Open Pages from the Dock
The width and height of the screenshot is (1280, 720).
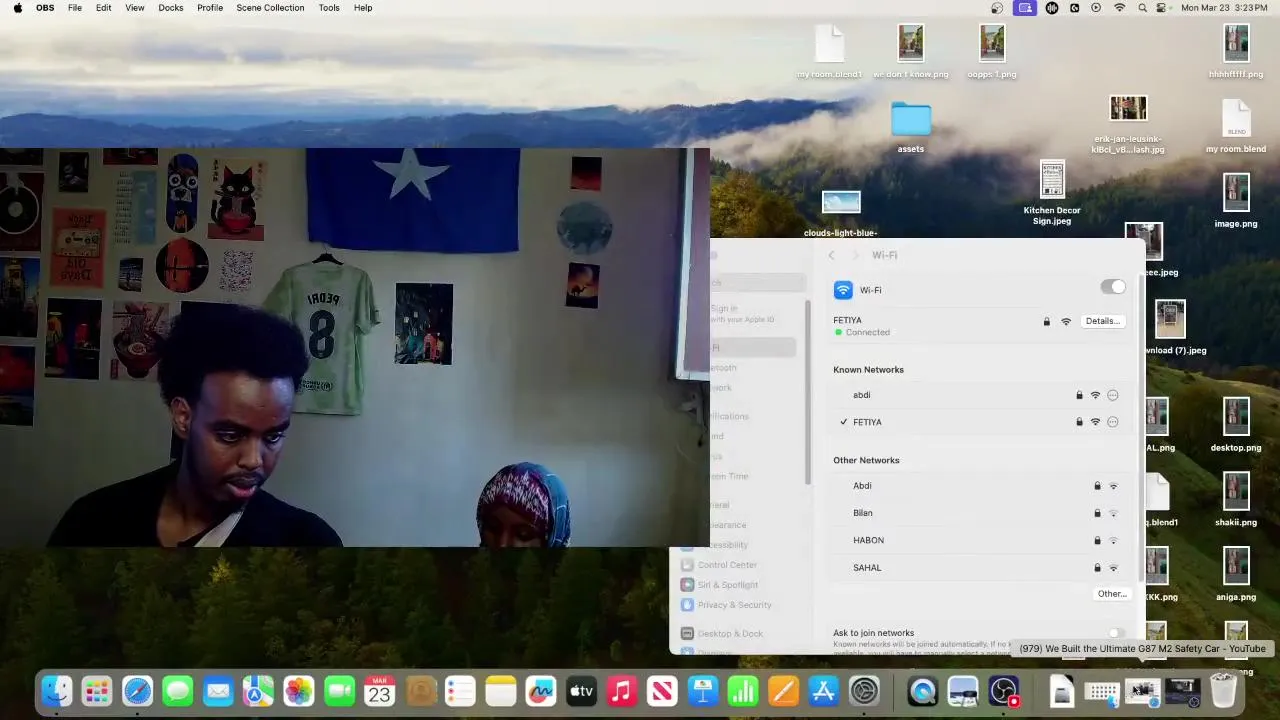pos(783,691)
